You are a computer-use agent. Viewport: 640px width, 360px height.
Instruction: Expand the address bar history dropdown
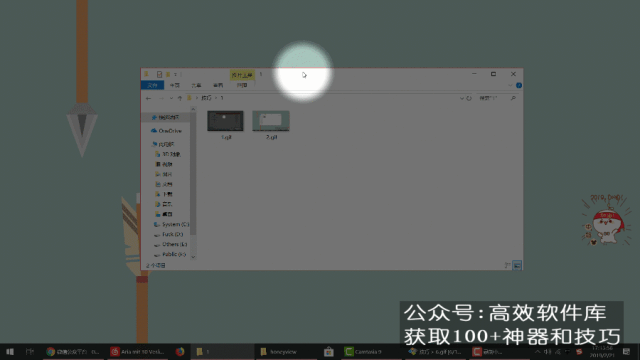(x=462, y=98)
